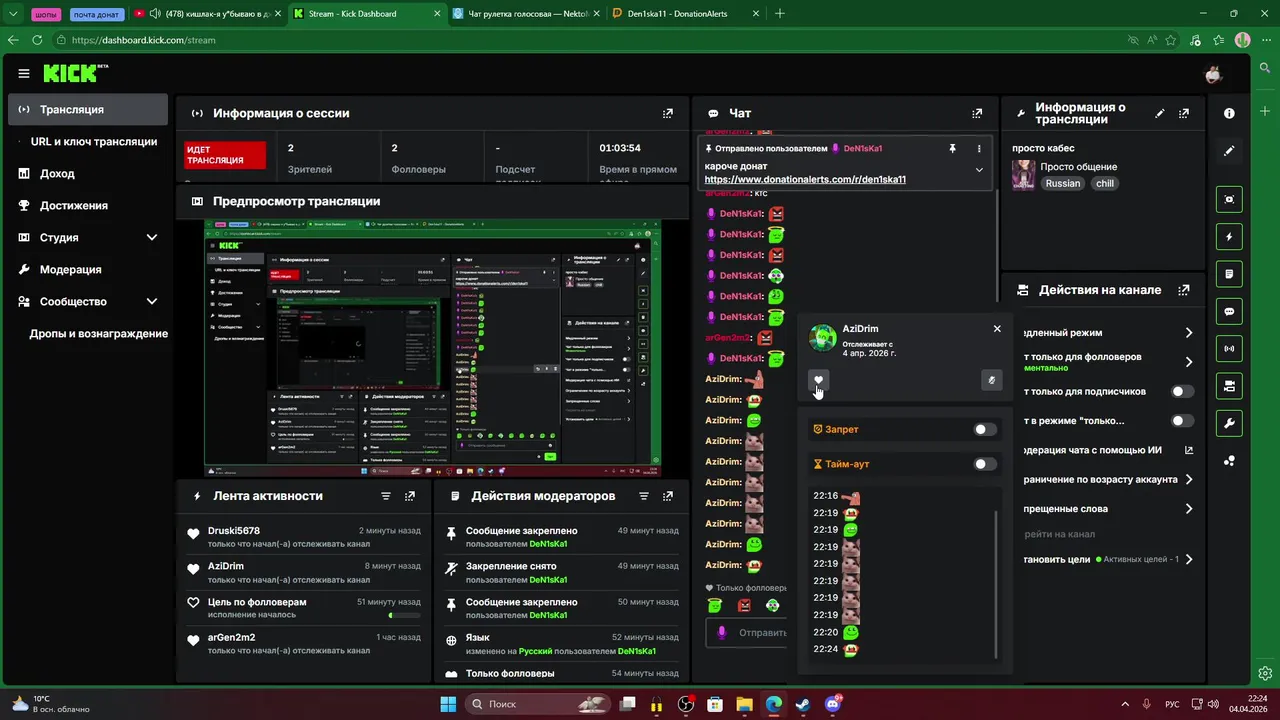This screenshot has height=720, width=1280.
Task: Toggle the Тайм-аут timeout switch
Action: [x=985, y=464]
